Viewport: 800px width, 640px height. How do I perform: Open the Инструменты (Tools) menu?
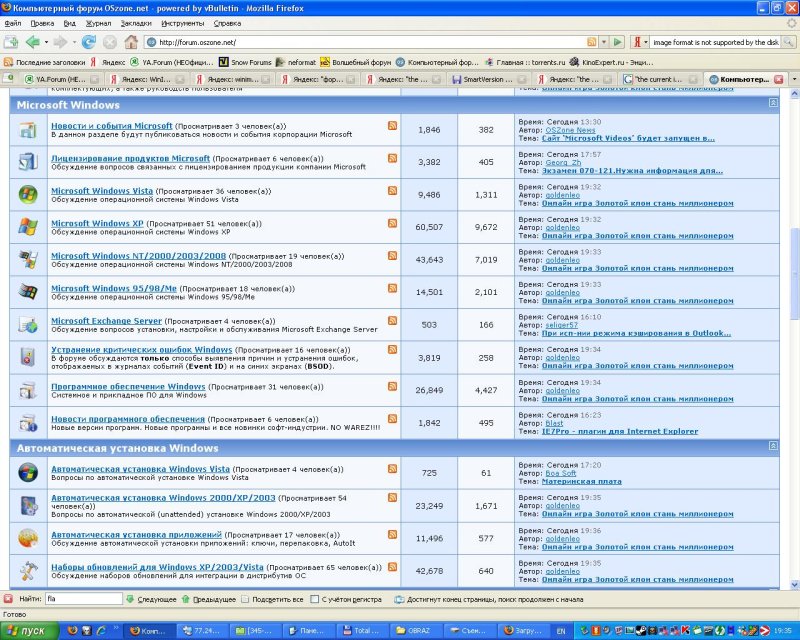182,21
